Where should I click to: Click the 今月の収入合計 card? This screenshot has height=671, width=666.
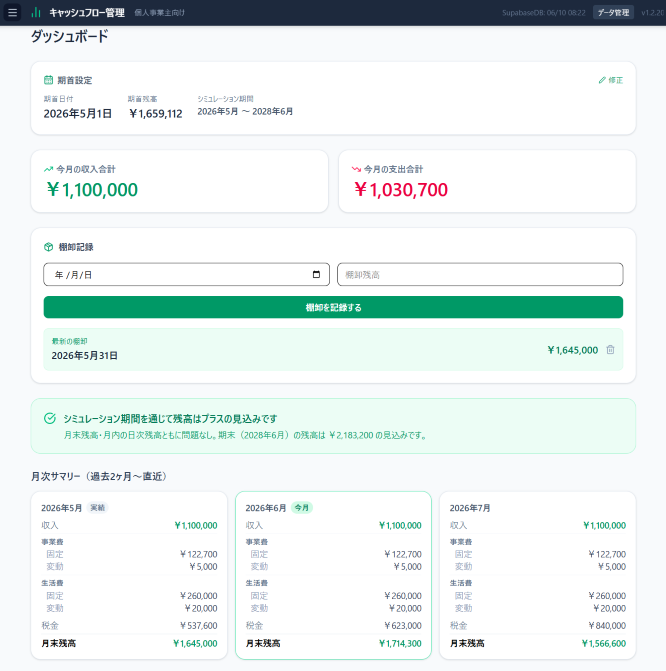[x=180, y=181]
